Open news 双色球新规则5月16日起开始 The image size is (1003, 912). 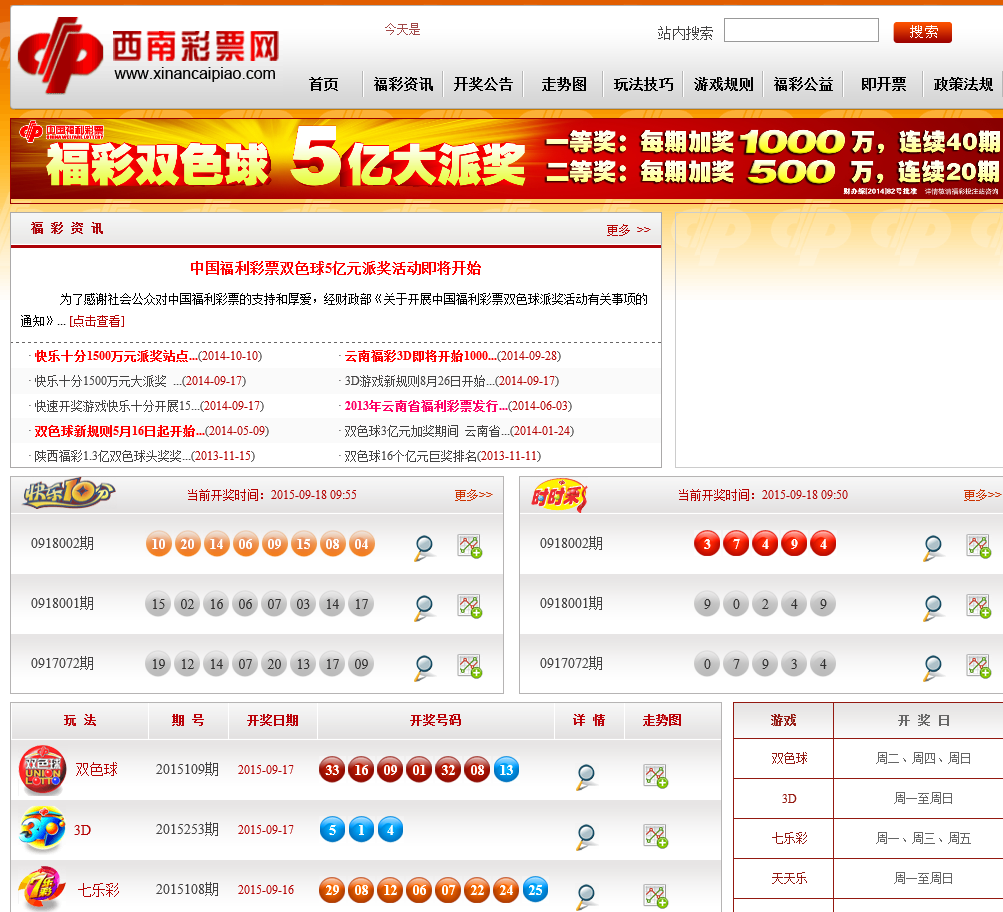(x=119, y=431)
